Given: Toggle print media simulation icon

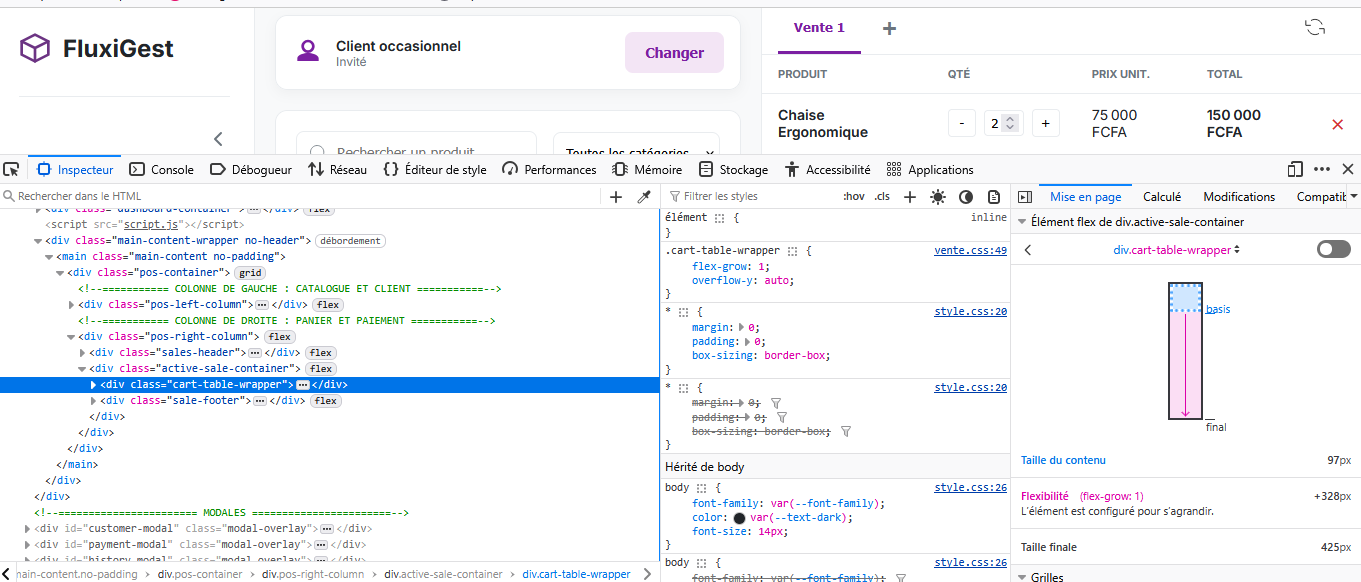Looking at the screenshot, I should [994, 197].
